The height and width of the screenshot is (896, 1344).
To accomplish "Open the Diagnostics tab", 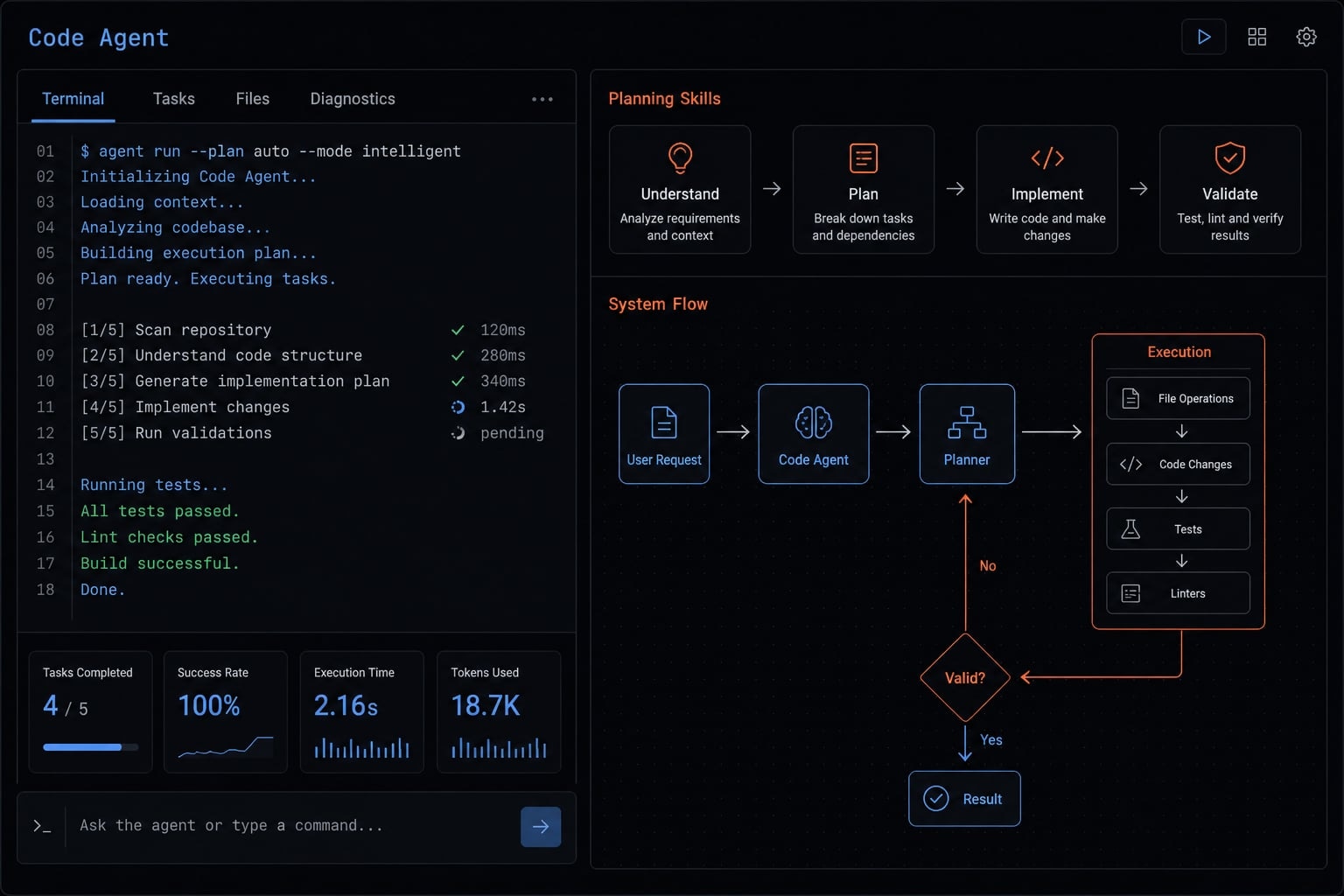I will (x=353, y=99).
